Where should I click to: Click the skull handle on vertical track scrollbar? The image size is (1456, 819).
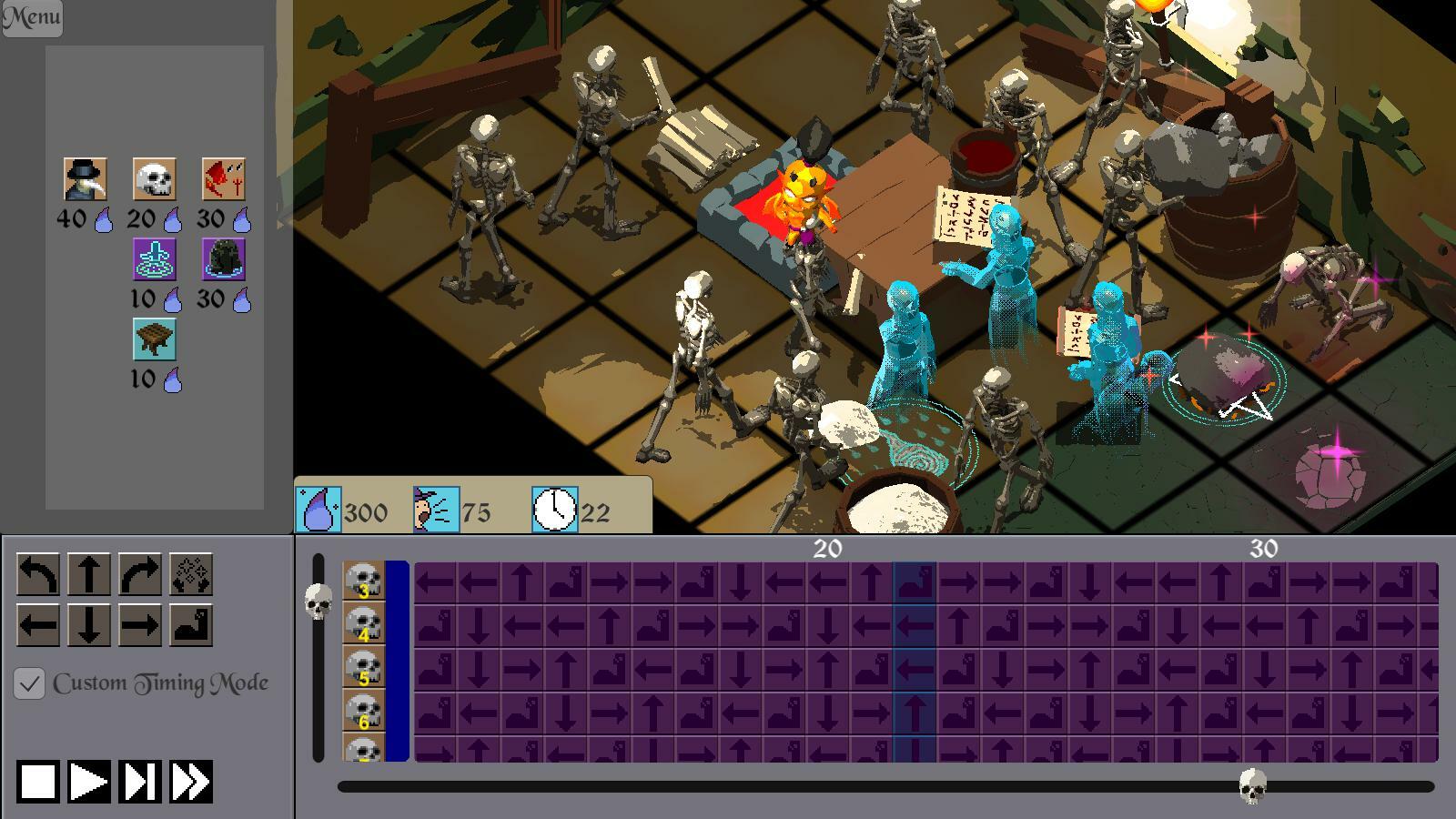[x=318, y=602]
